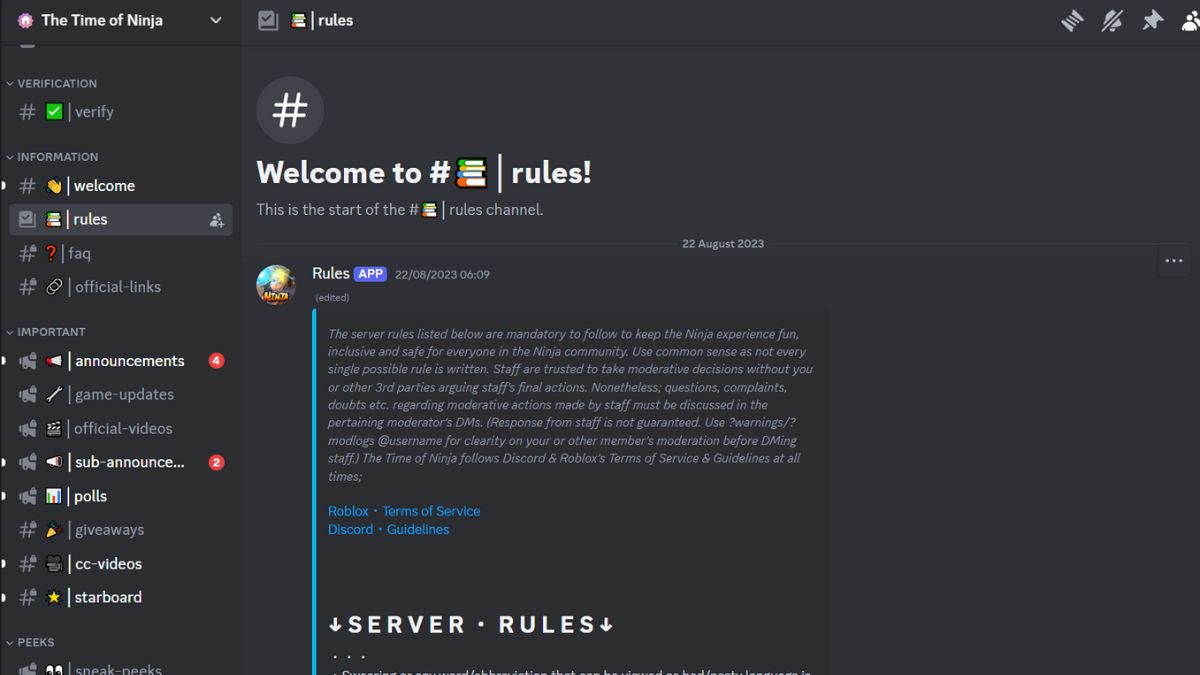Click the verify channel checkmark icon

click(54, 111)
